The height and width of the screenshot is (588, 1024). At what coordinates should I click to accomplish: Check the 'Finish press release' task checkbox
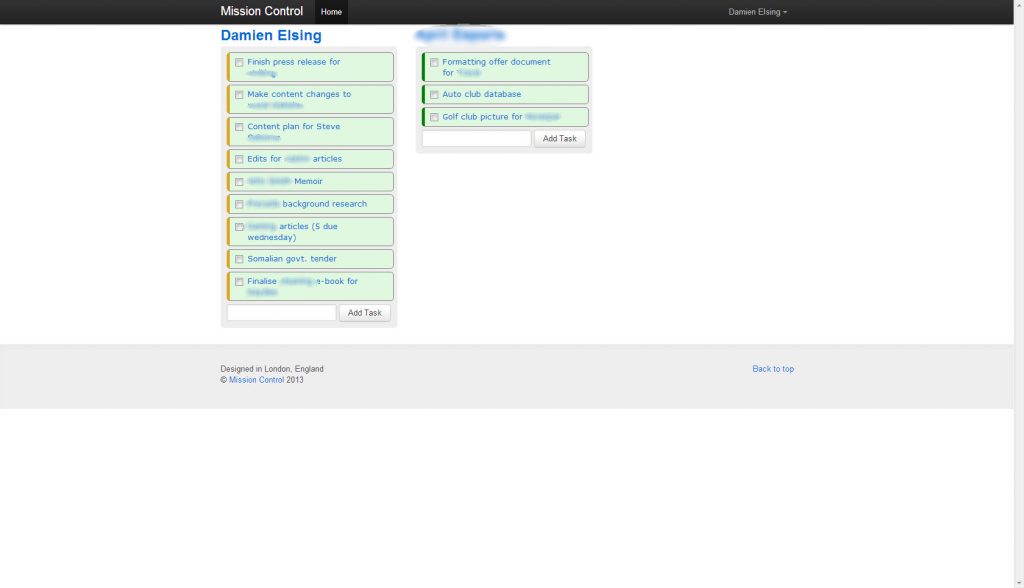pos(239,62)
